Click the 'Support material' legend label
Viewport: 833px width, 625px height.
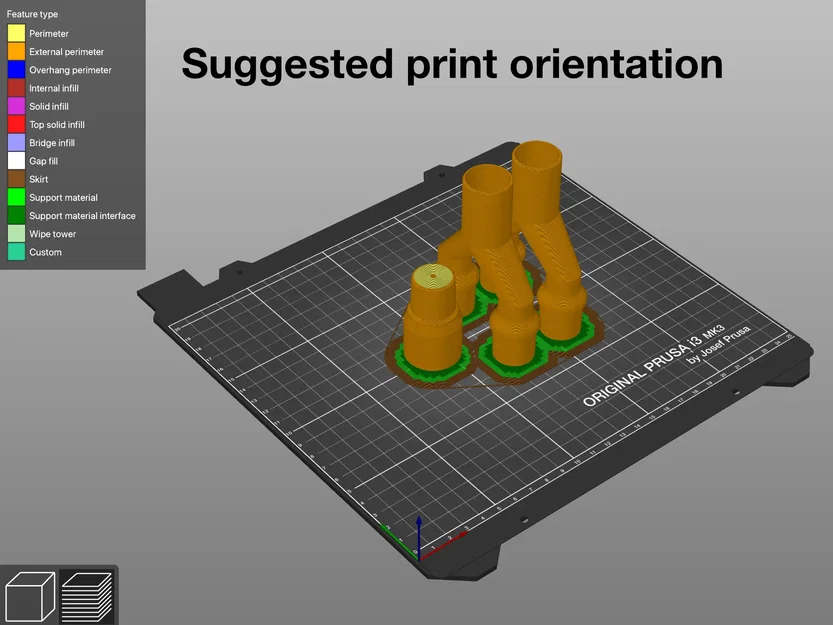click(63, 198)
